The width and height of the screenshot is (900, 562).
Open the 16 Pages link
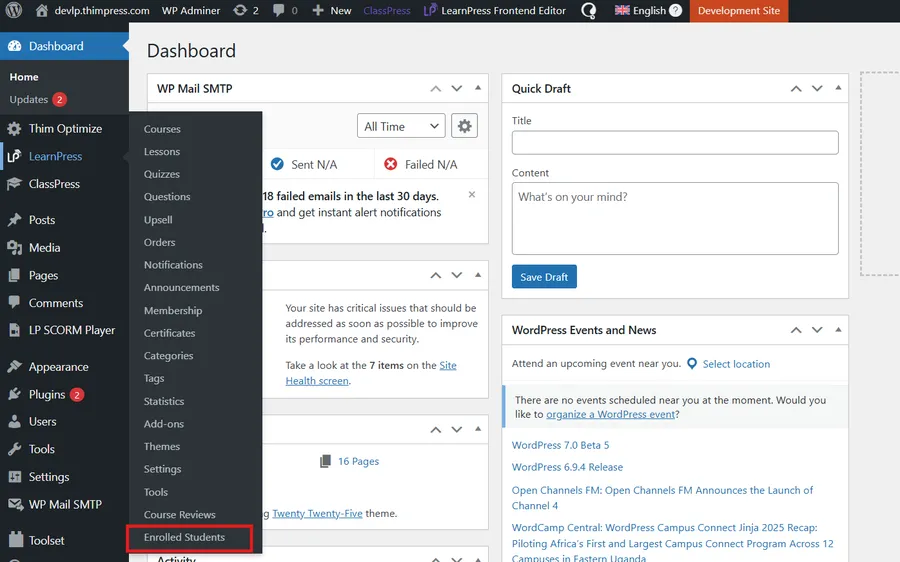(x=358, y=461)
